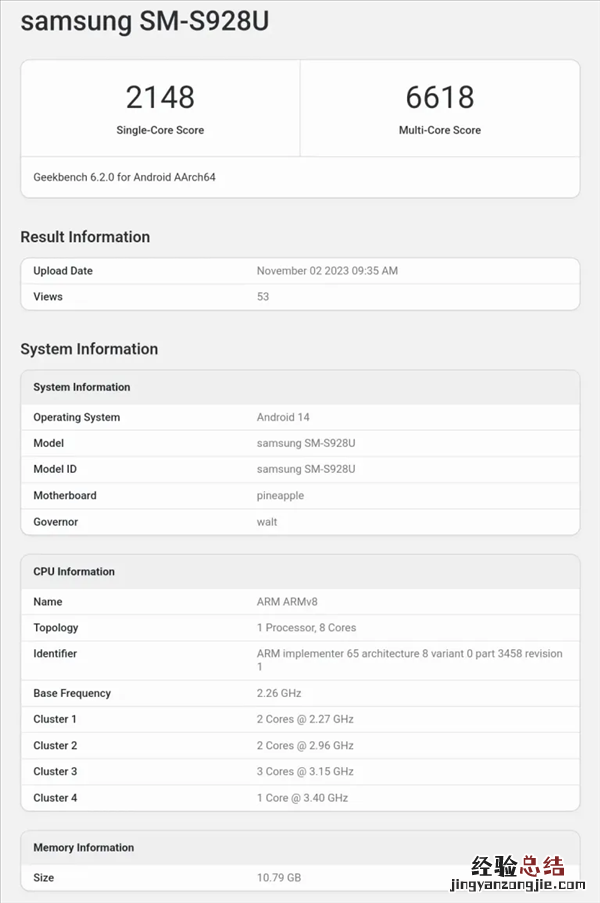The width and height of the screenshot is (600, 903).
Task: Click the 6618 Multi-Core Score value
Action: click(x=439, y=97)
